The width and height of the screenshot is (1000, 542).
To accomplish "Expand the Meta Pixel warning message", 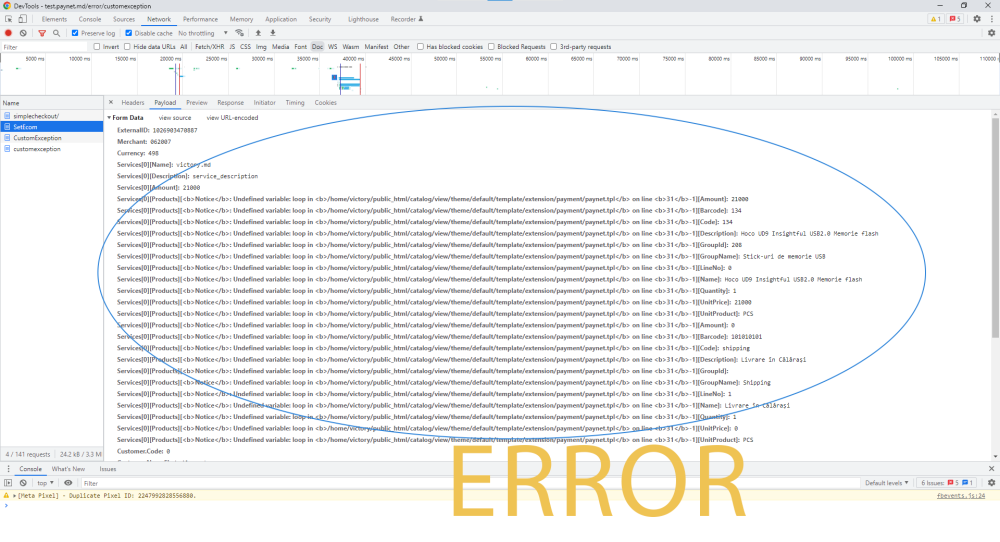I will (15, 495).
